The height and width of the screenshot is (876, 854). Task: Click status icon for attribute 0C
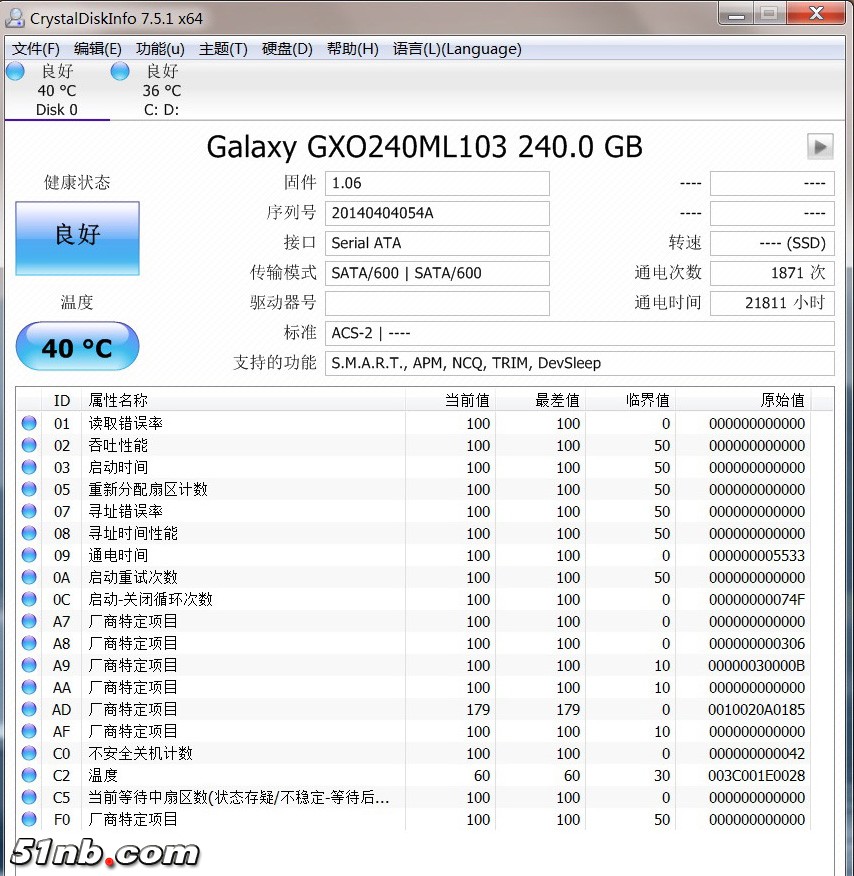(29, 599)
